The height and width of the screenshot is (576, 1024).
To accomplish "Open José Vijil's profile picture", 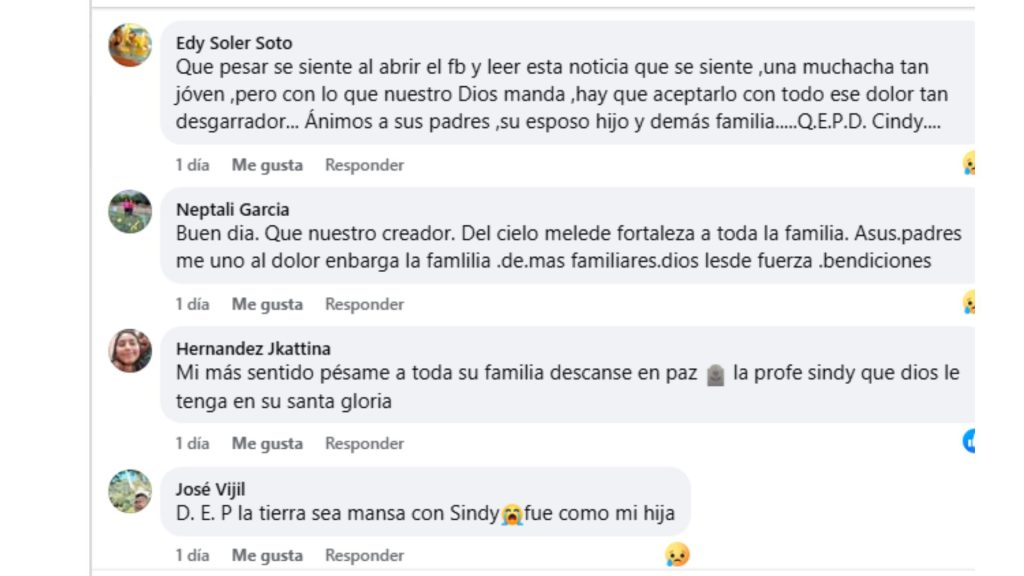I will (x=130, y=489).
